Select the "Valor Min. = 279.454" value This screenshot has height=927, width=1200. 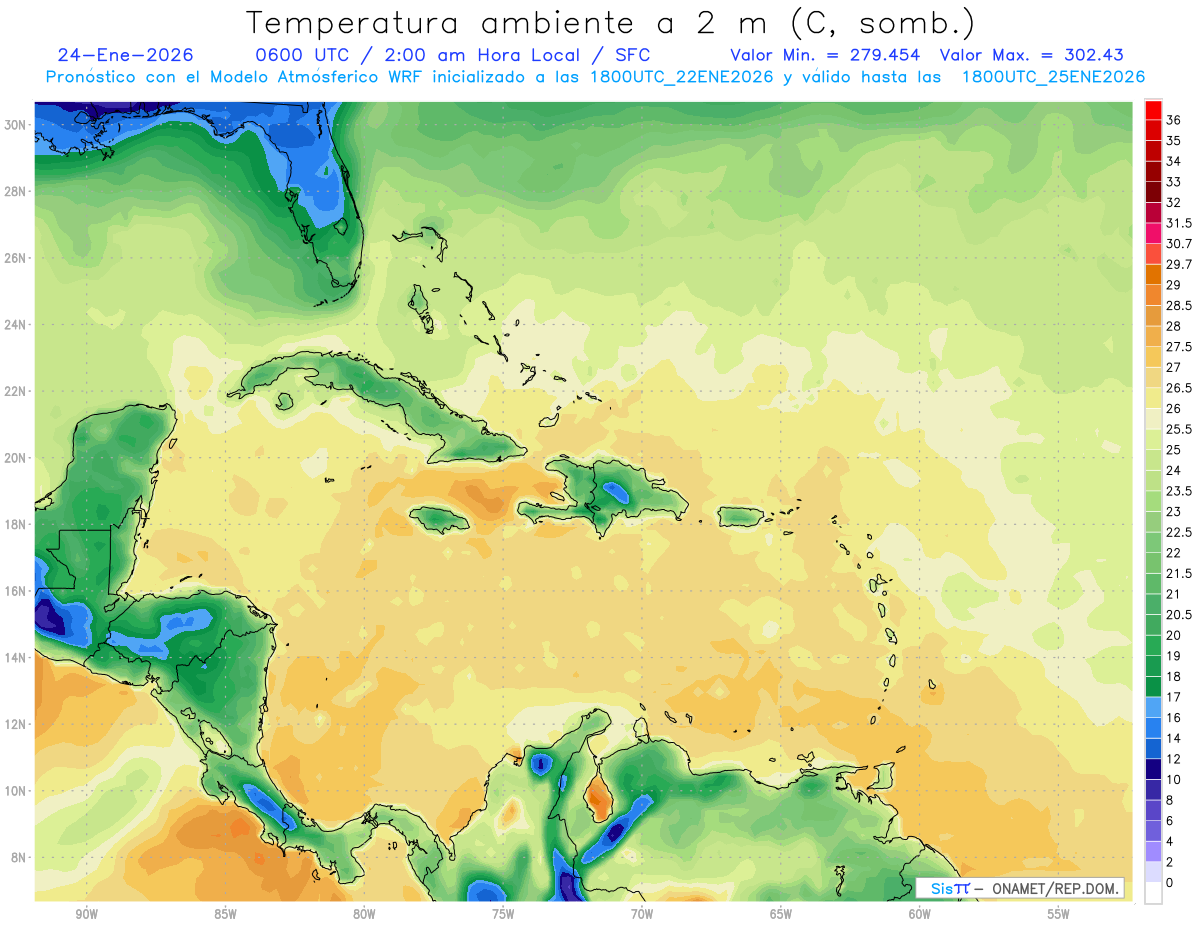825,55
